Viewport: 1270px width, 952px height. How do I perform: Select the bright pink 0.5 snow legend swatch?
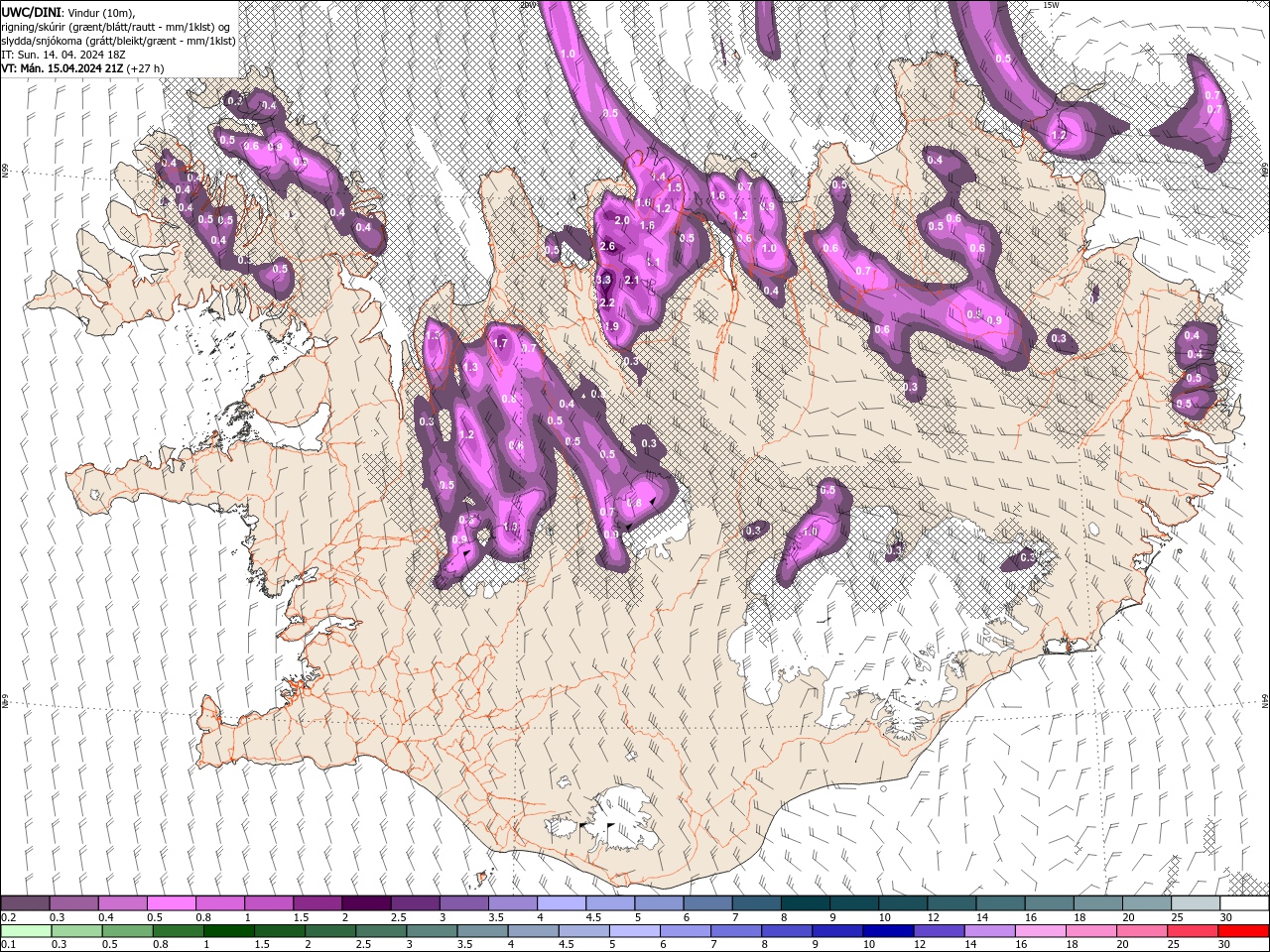[x=172, y=903]
